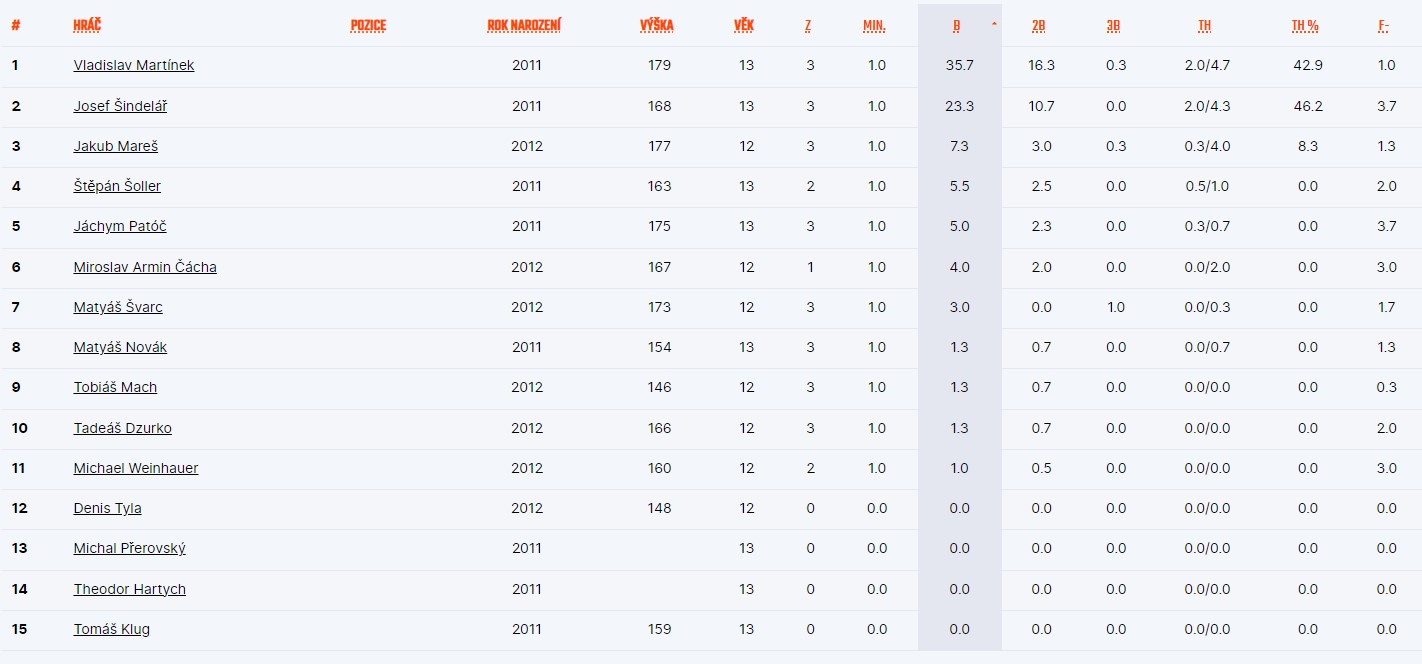Sort table by HRÁČ column header
The image size is (1422, 664).
(87, 25)
